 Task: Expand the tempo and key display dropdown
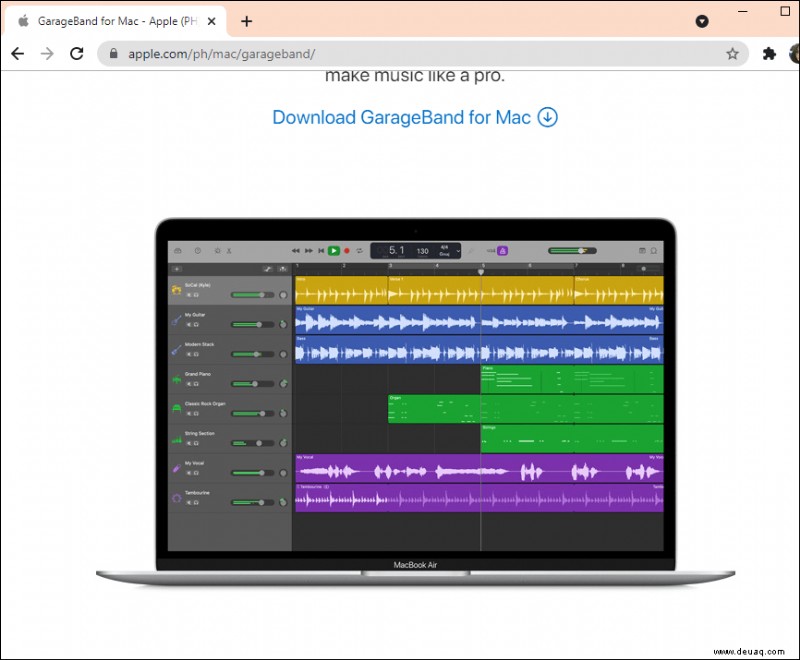(458, 250)
